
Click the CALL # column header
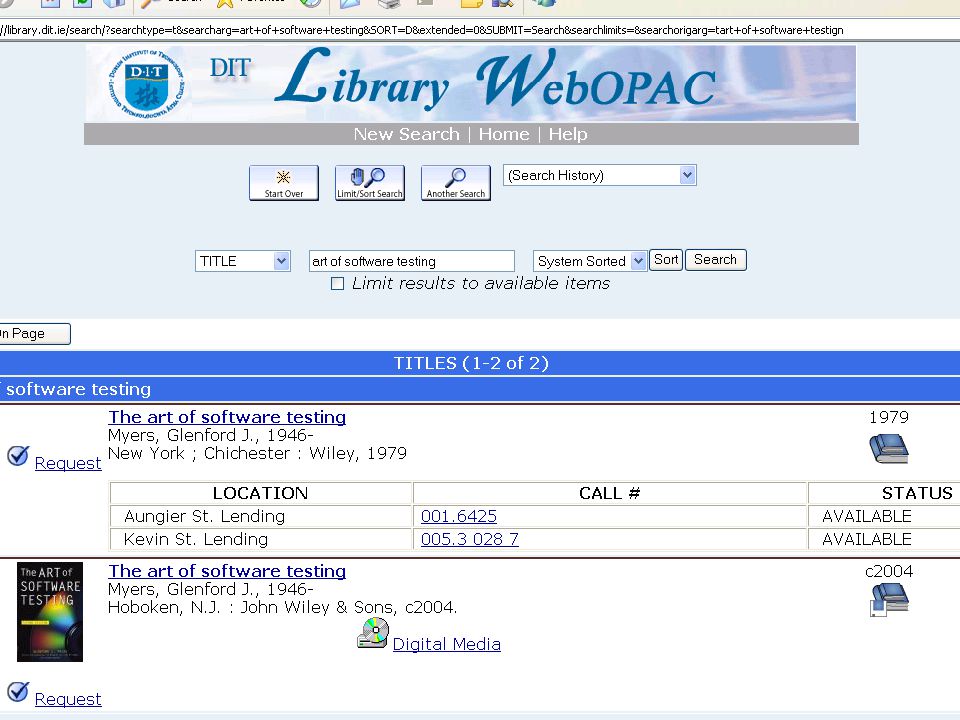tap(610, 493)
